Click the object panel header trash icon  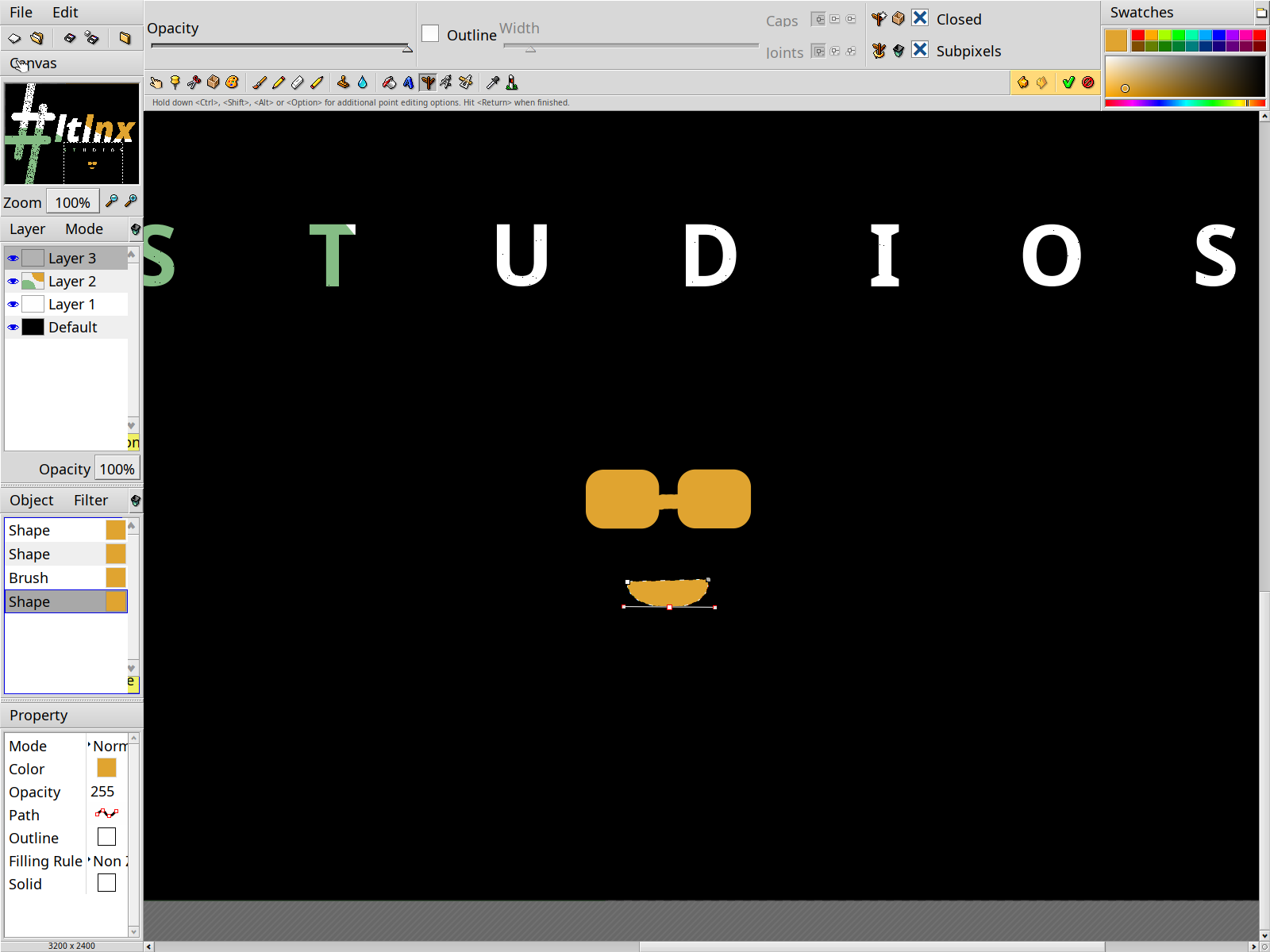(135, 501)
